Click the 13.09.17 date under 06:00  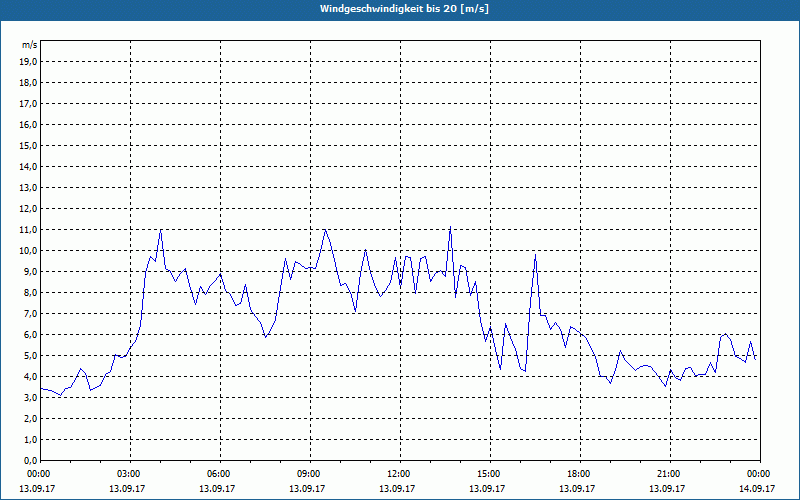tap(217, 488)
